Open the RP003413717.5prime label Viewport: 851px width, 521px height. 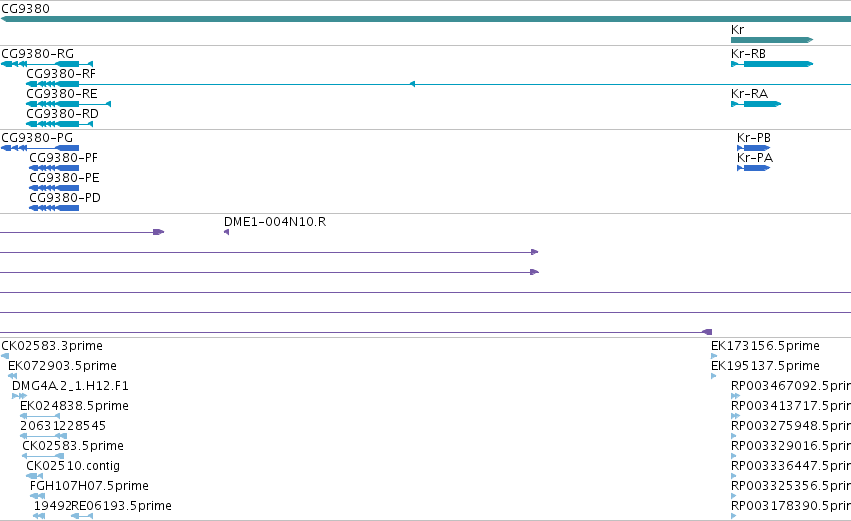[x=791, y=406]
